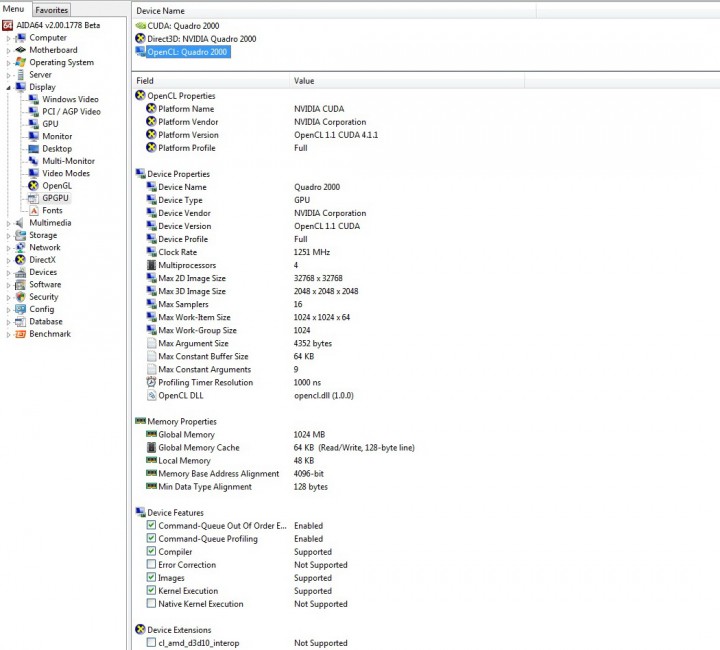720x650 pixels.
Task: Click the CUDA: Quadro 2000 NVIDIA icon
Action: 141,26
